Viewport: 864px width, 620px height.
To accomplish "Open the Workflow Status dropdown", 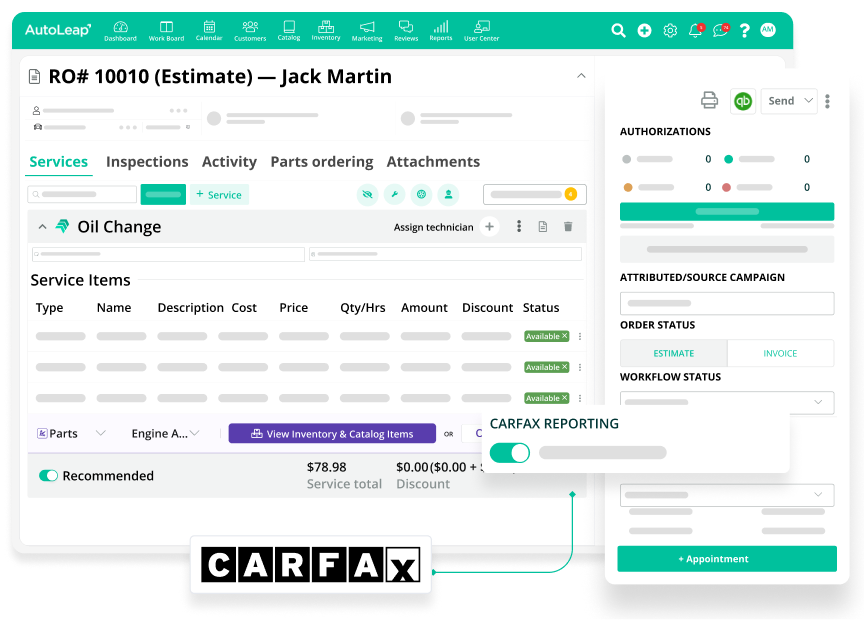I will [727, 402].
